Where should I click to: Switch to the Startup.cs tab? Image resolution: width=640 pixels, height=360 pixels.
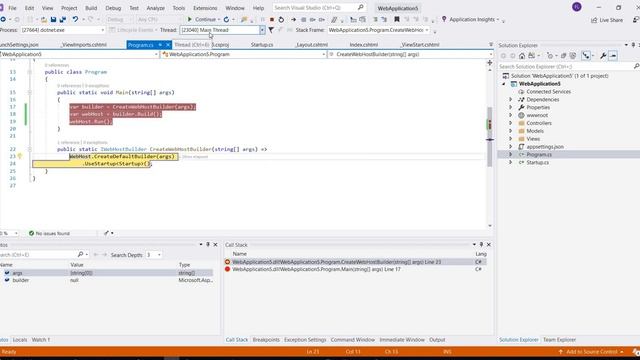262,45
